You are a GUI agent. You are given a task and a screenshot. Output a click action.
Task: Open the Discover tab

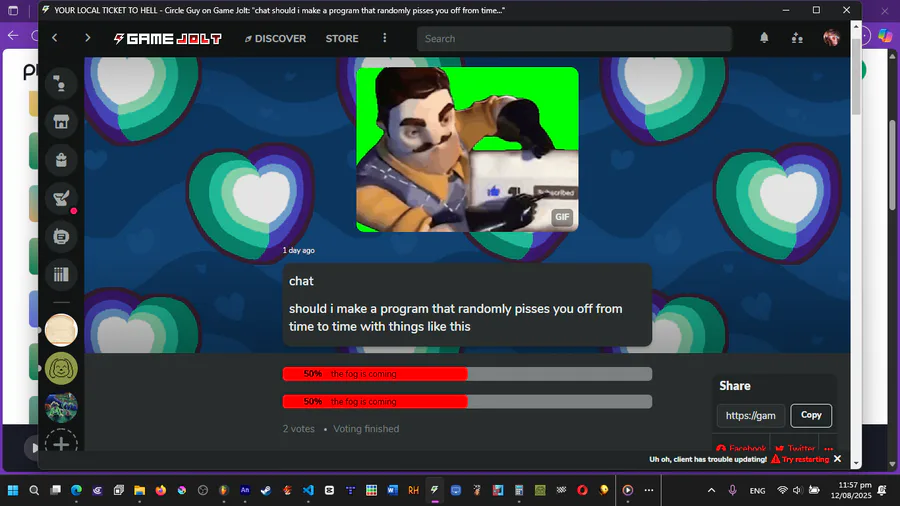click(x=276, y=38)
